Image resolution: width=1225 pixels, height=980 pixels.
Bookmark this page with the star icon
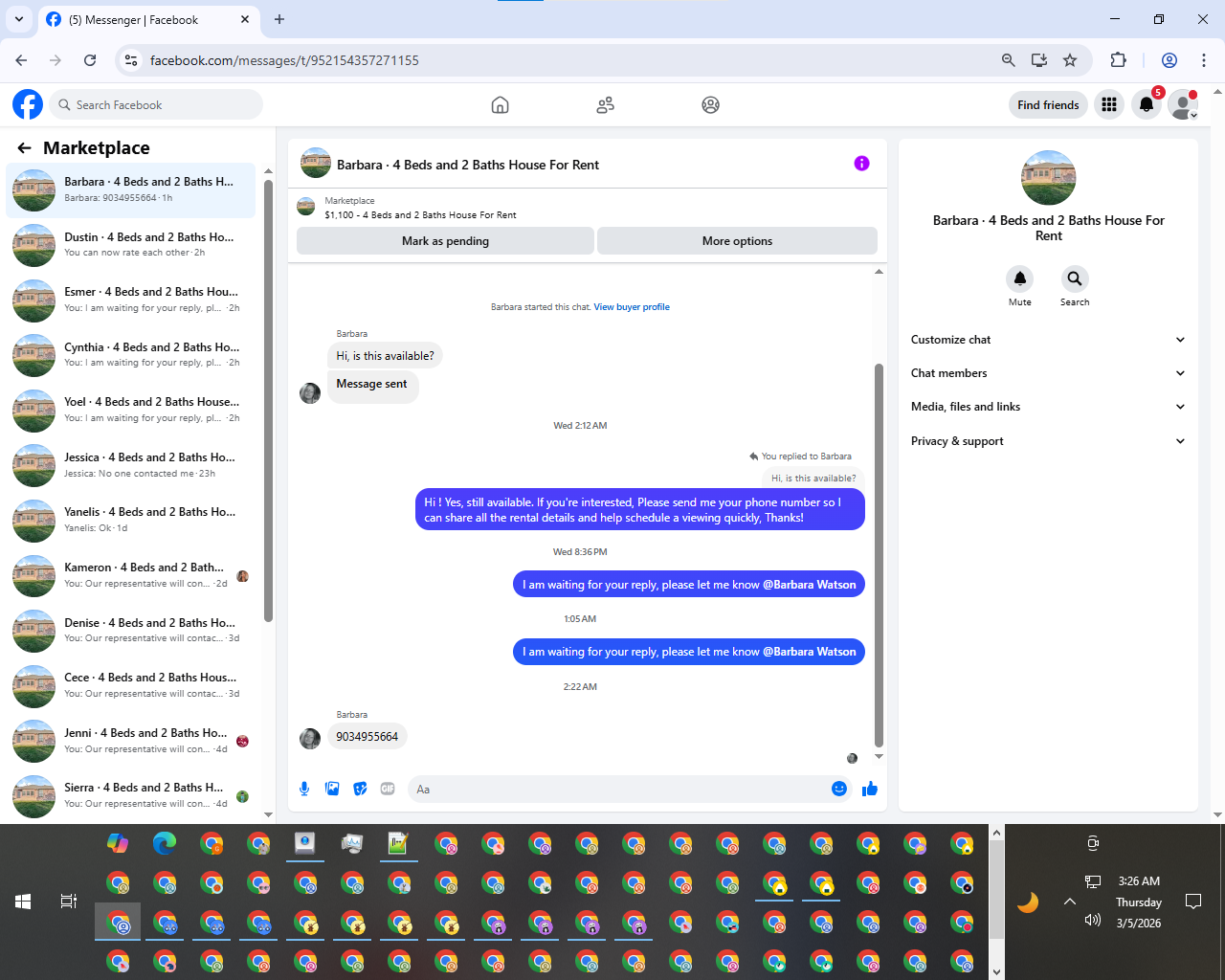(x=1070, y=60)
